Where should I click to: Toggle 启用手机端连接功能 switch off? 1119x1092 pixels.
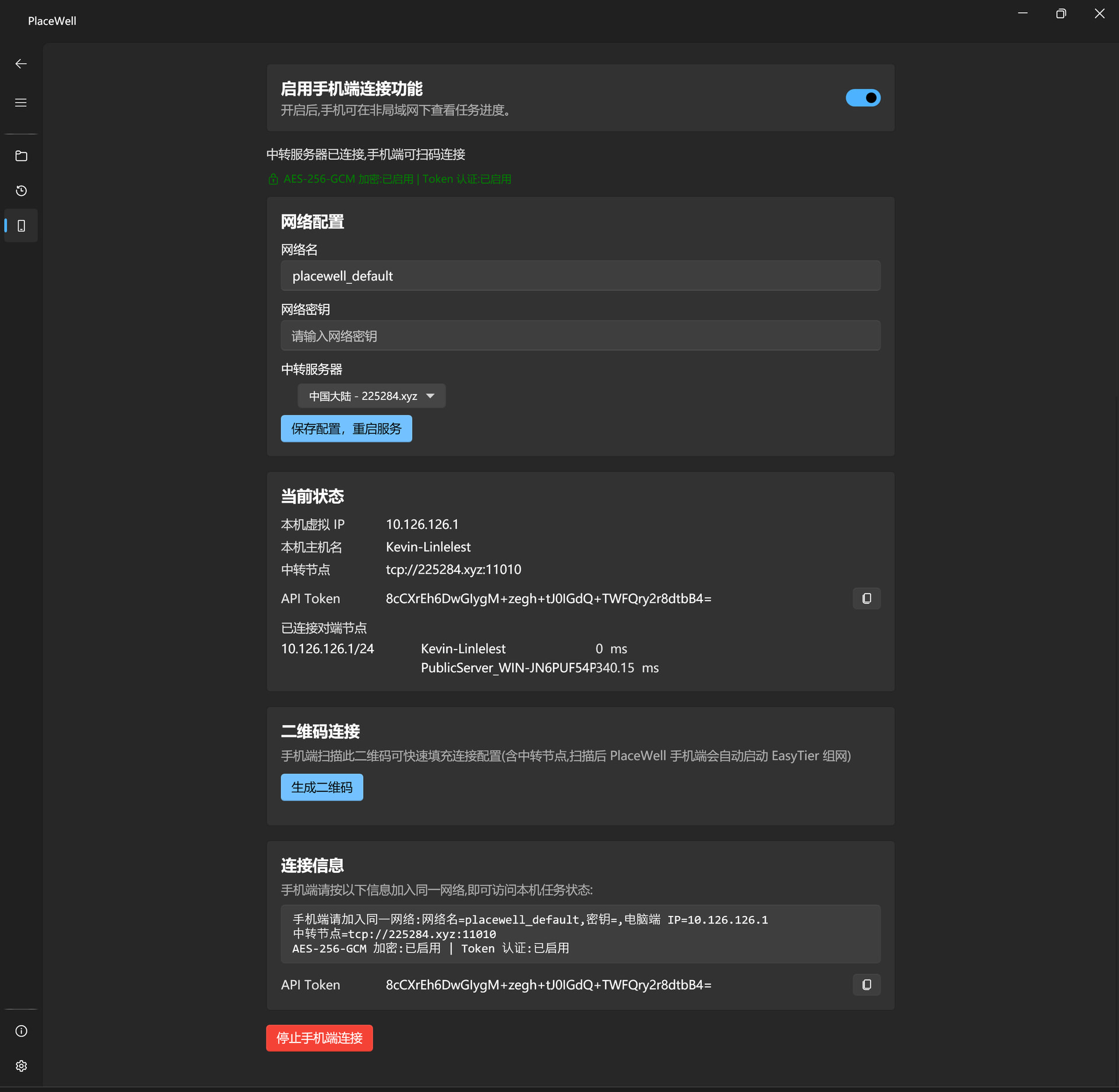coord(863,98)
